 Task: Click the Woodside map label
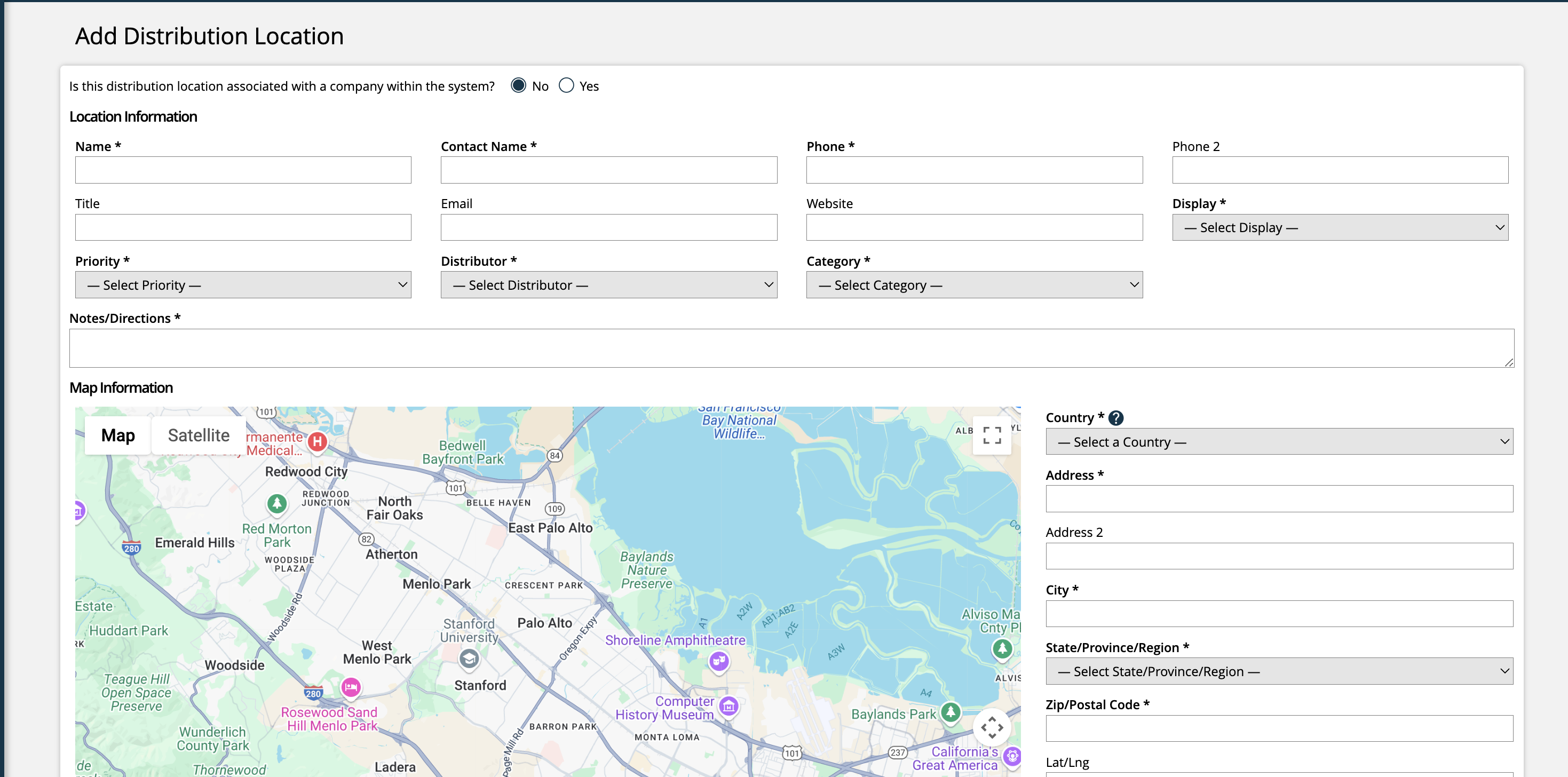pos(234,665)
